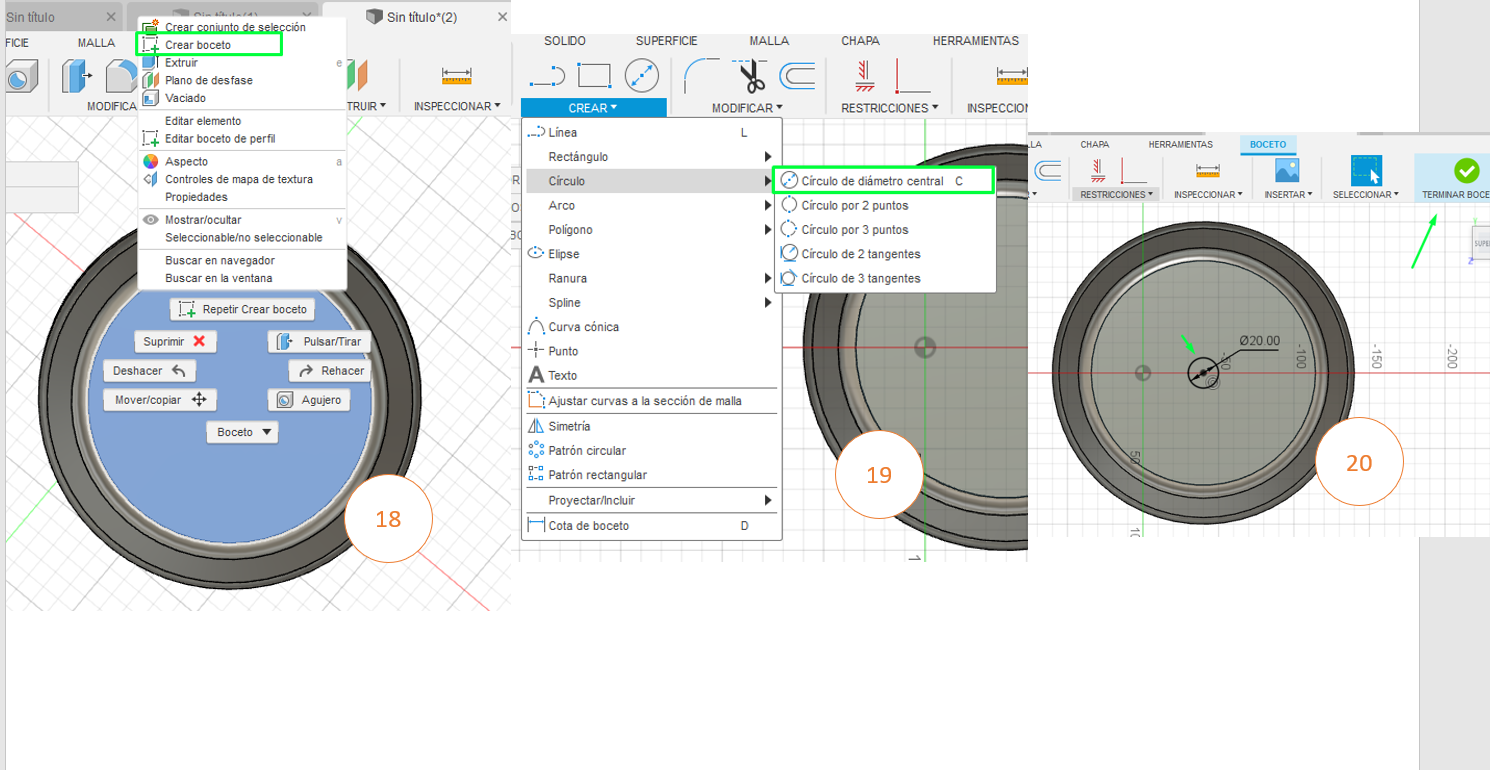Click the Curva cónica icon
Screen dimensions: 1490x770
point(535,327)
